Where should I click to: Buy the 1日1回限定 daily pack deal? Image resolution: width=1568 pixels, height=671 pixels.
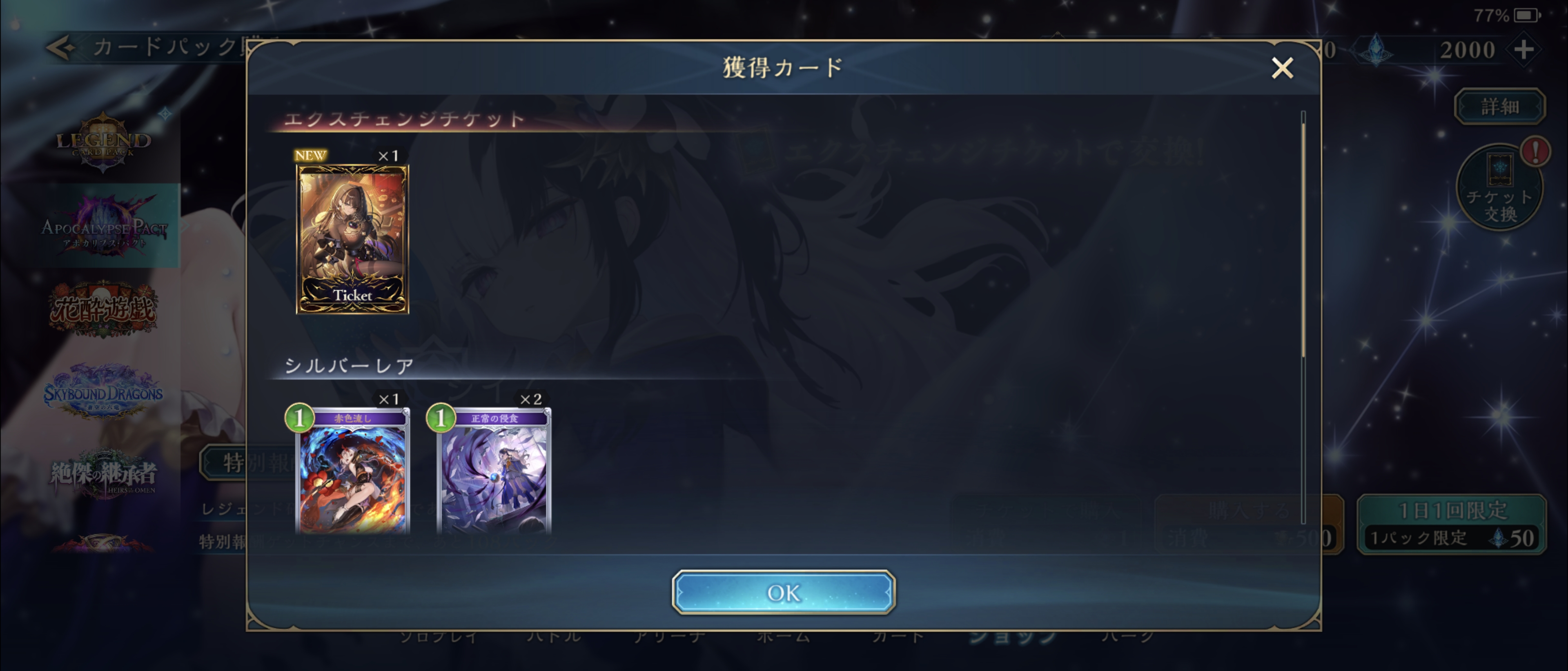point(1452,524)
